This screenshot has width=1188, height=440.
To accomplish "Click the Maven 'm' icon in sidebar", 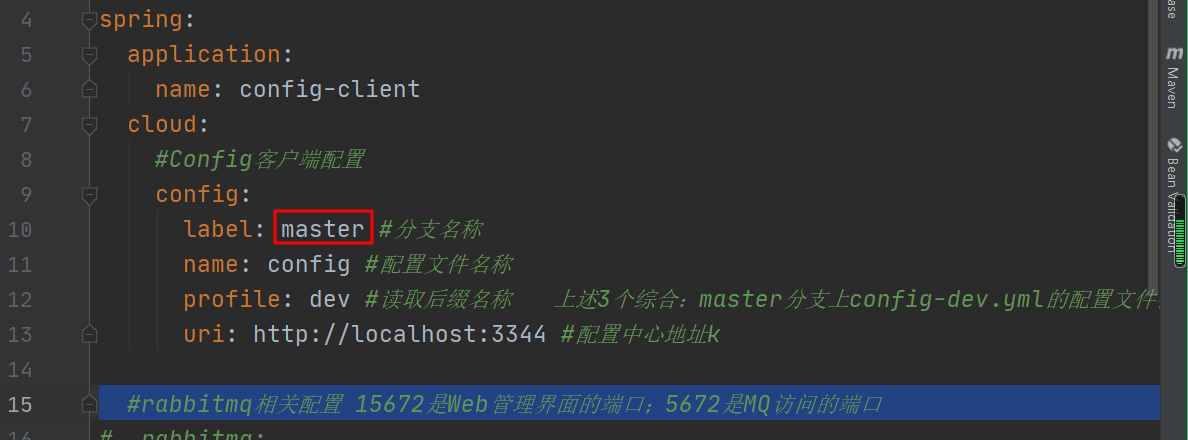I will tap(1174, 54).
